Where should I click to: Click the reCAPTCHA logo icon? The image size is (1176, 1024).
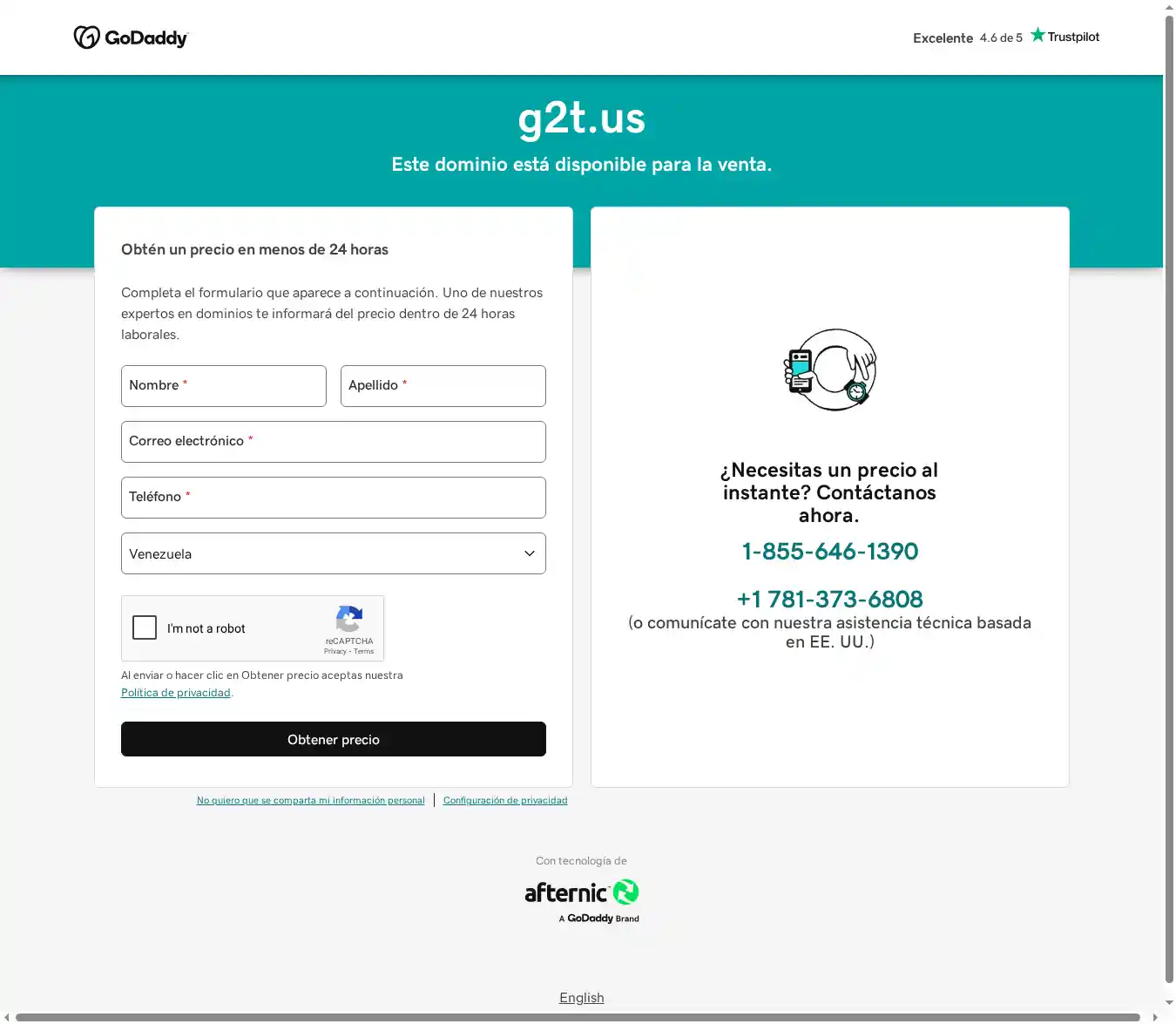click(x=349, y=619)
